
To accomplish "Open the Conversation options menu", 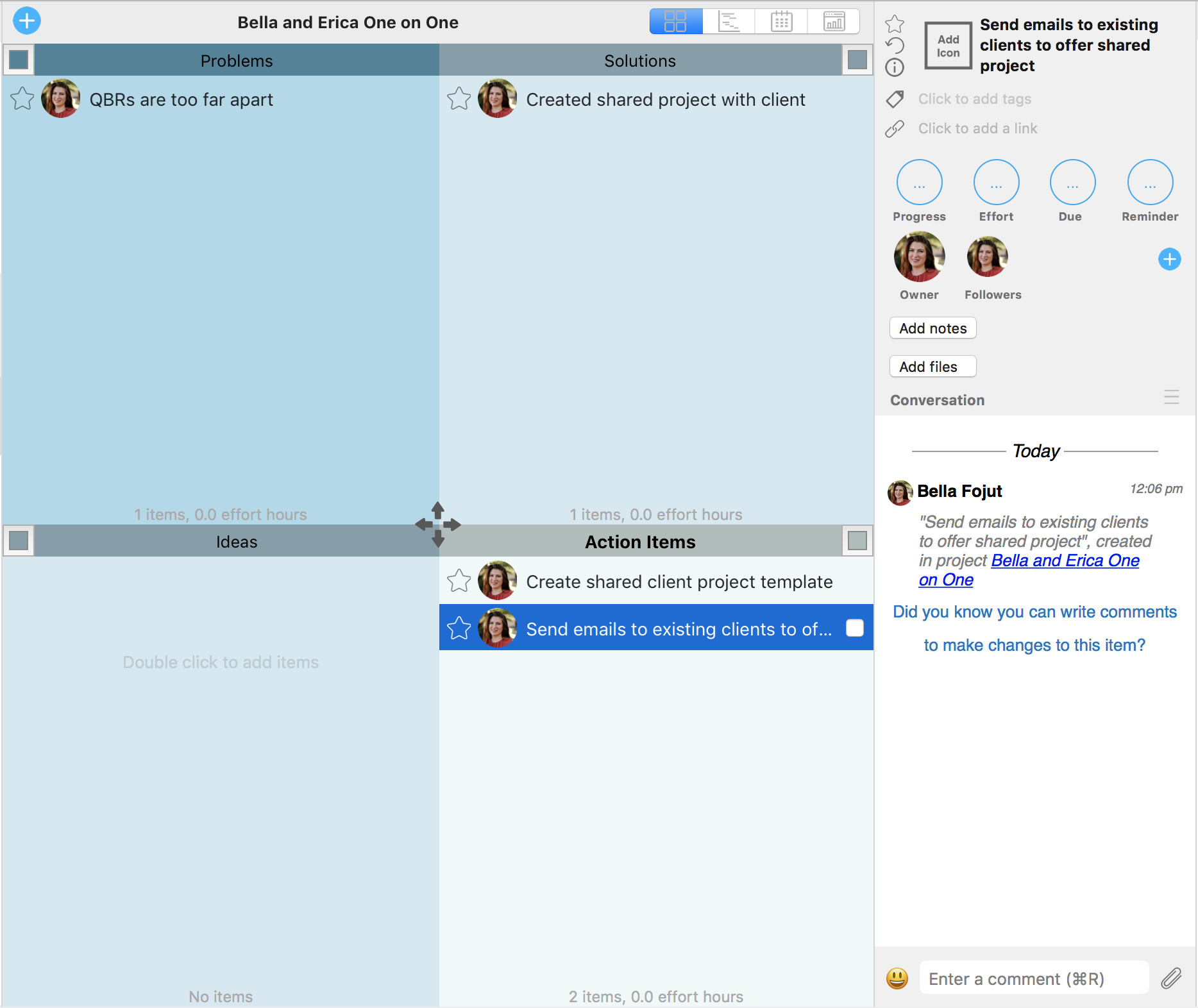I will pos(1171,398).
